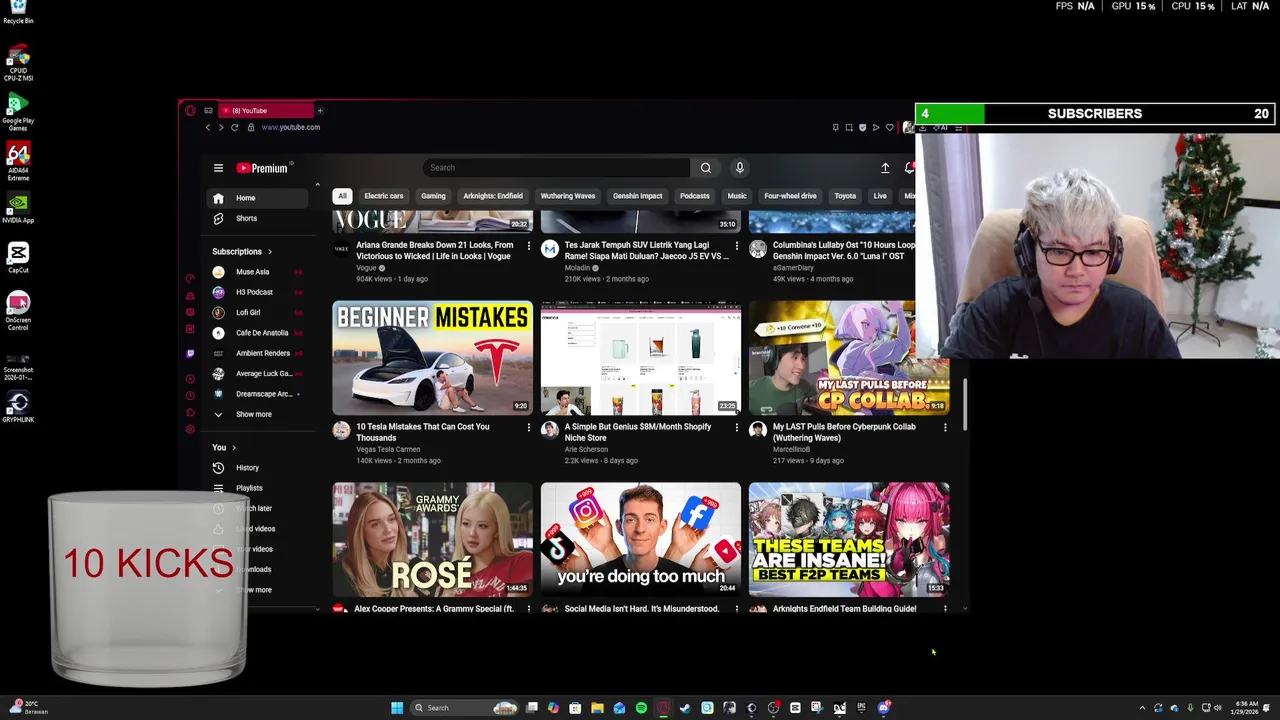
Task: Click the www.youtube.com address bar
Action: [x=291, y=127]
